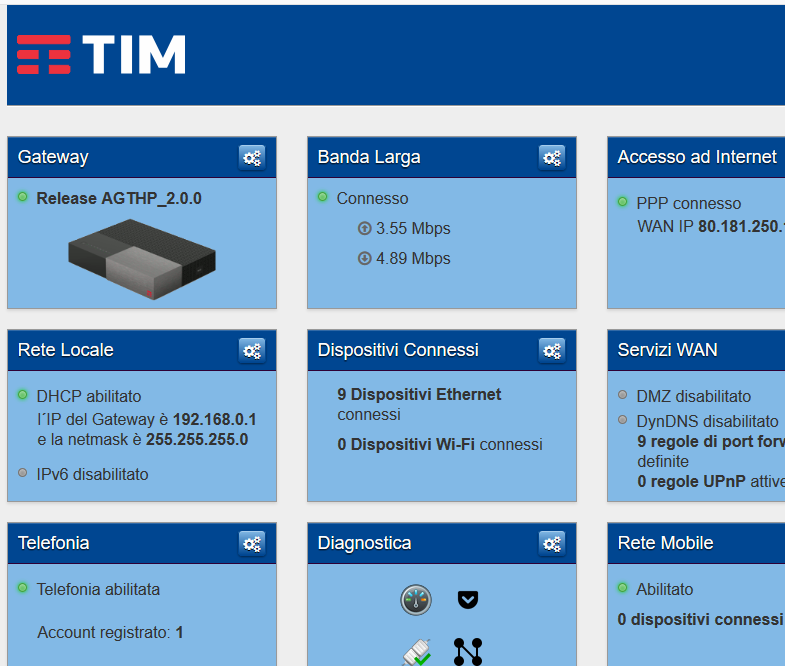Open the Telefonia card title
The height and width of the screenshot is (666, 785).
pyautogui.click(x=54, y=543)
